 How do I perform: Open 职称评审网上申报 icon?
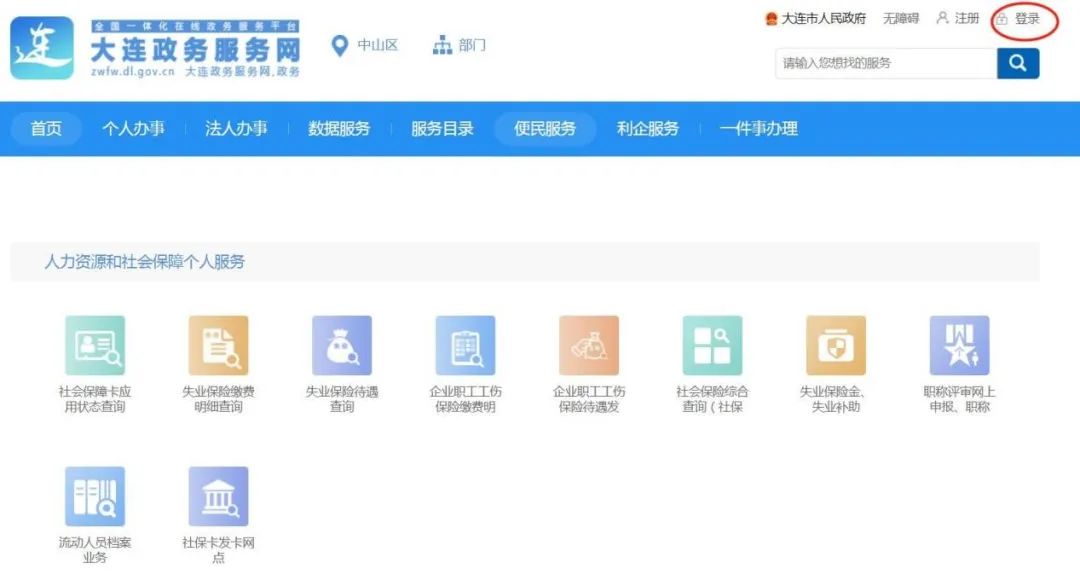coord(959,346)
